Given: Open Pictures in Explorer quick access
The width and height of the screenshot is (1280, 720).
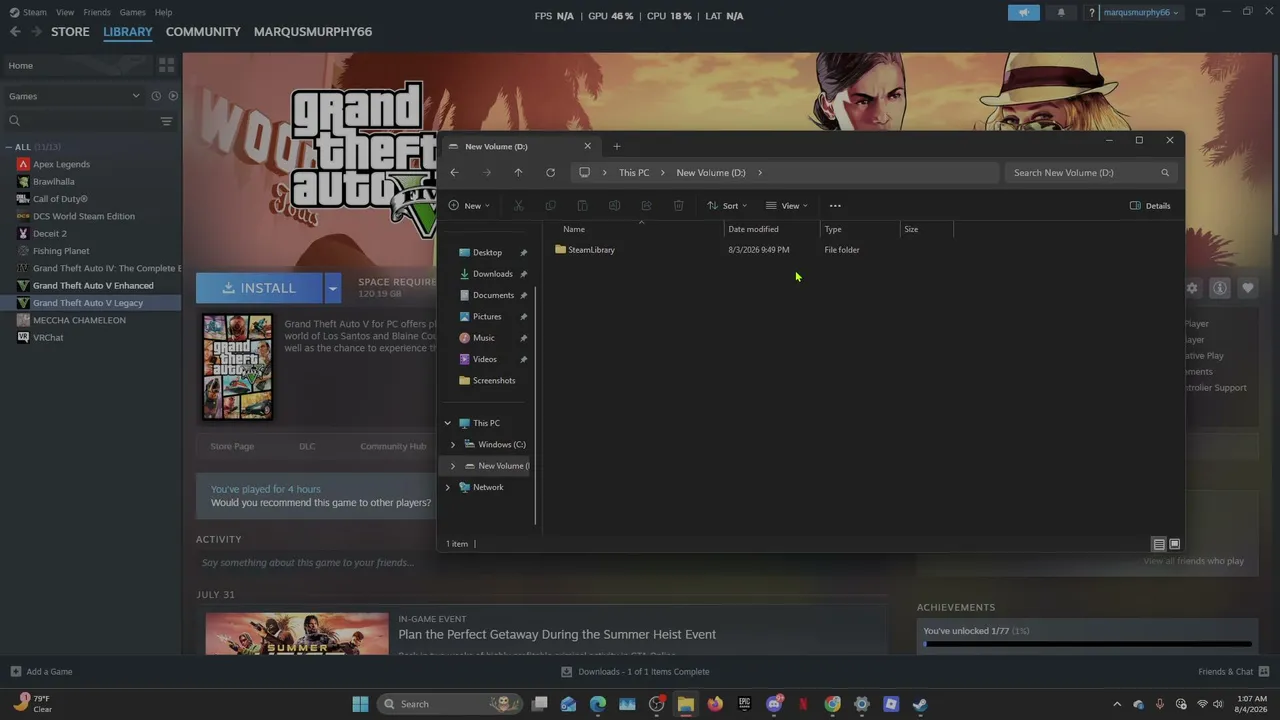Looking at the screenshot, I should (x=487, y=317).
